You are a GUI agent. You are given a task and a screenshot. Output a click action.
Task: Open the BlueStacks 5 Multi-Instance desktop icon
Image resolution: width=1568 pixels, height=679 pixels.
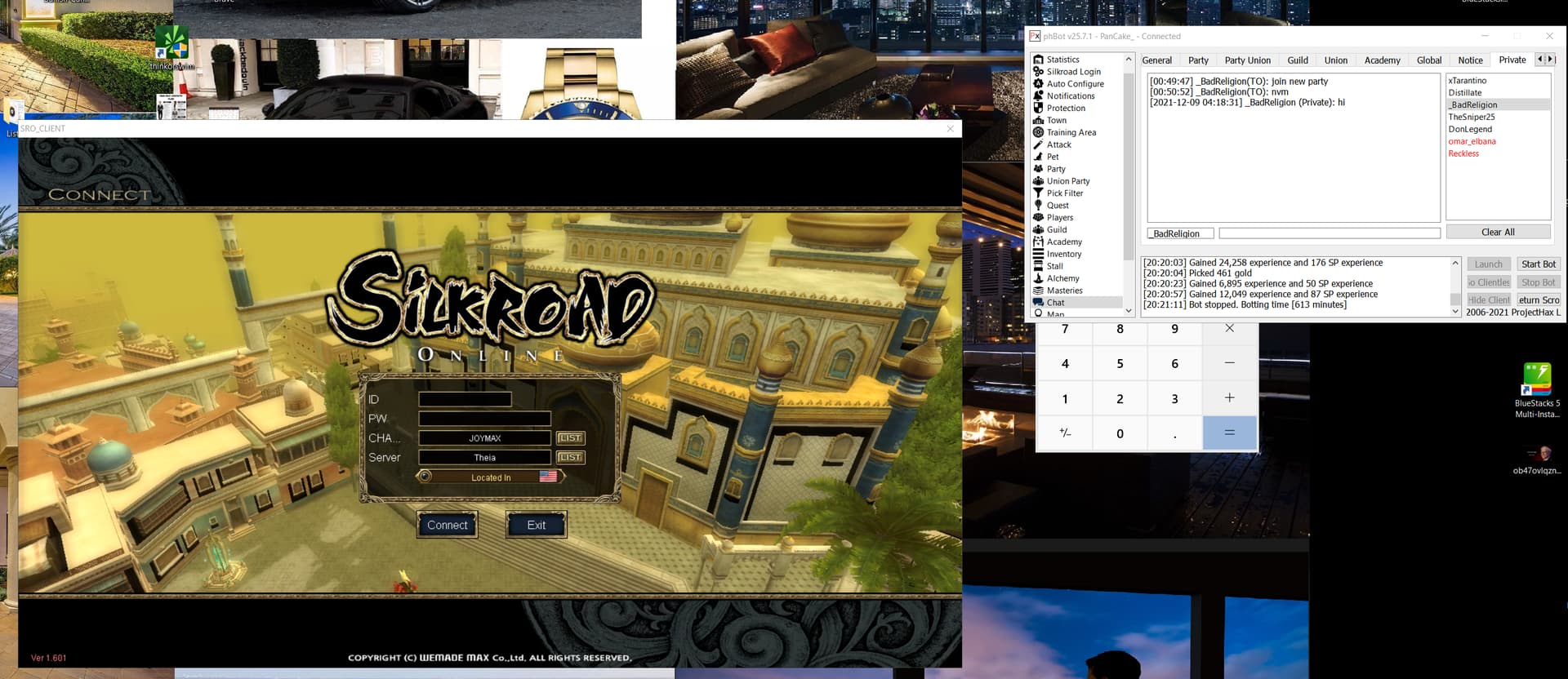tap(1536, 380)
